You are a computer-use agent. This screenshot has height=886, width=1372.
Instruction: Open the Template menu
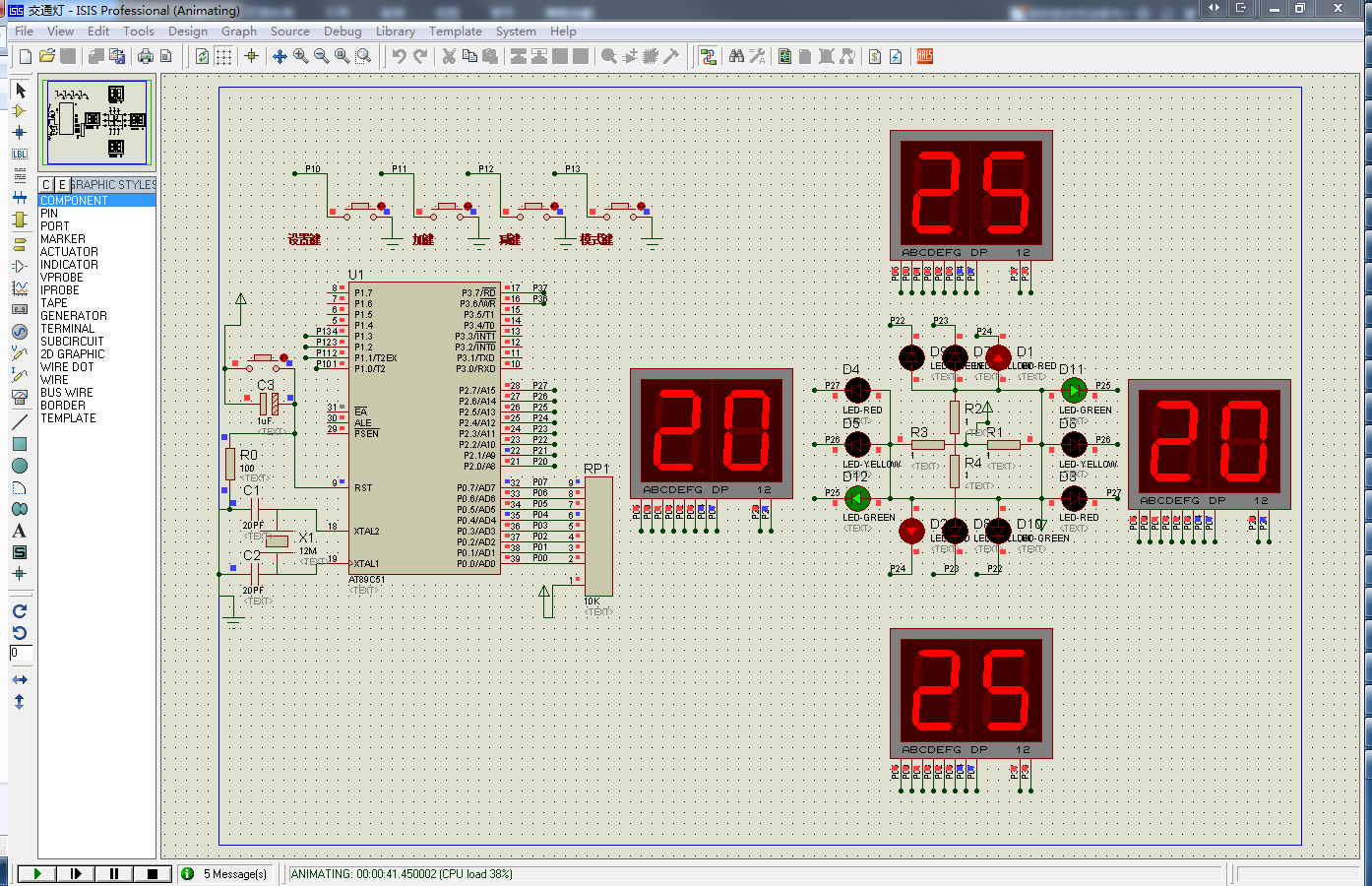(x=456, y=32)
